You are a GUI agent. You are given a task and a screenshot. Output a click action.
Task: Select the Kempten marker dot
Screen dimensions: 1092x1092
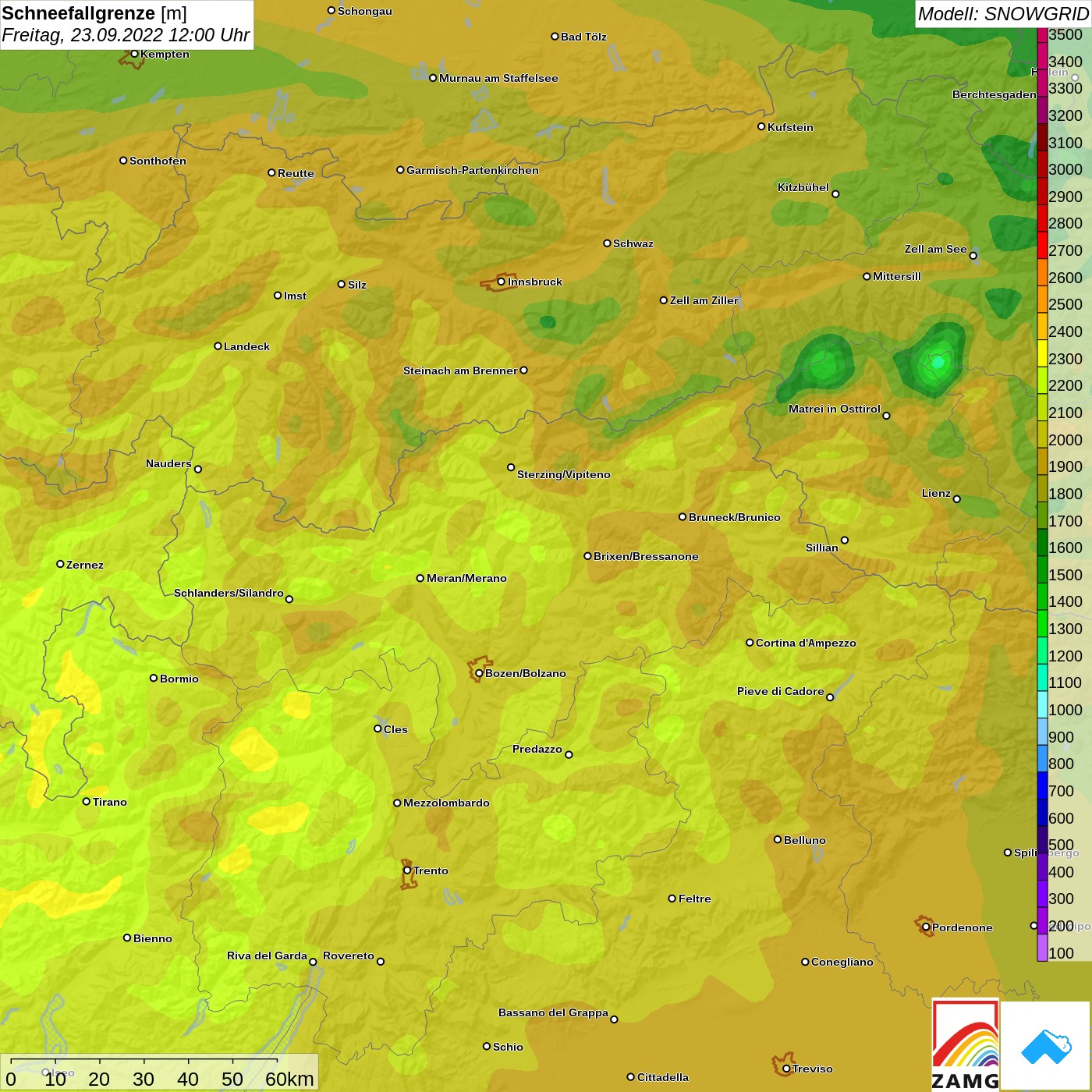point(134,54)
